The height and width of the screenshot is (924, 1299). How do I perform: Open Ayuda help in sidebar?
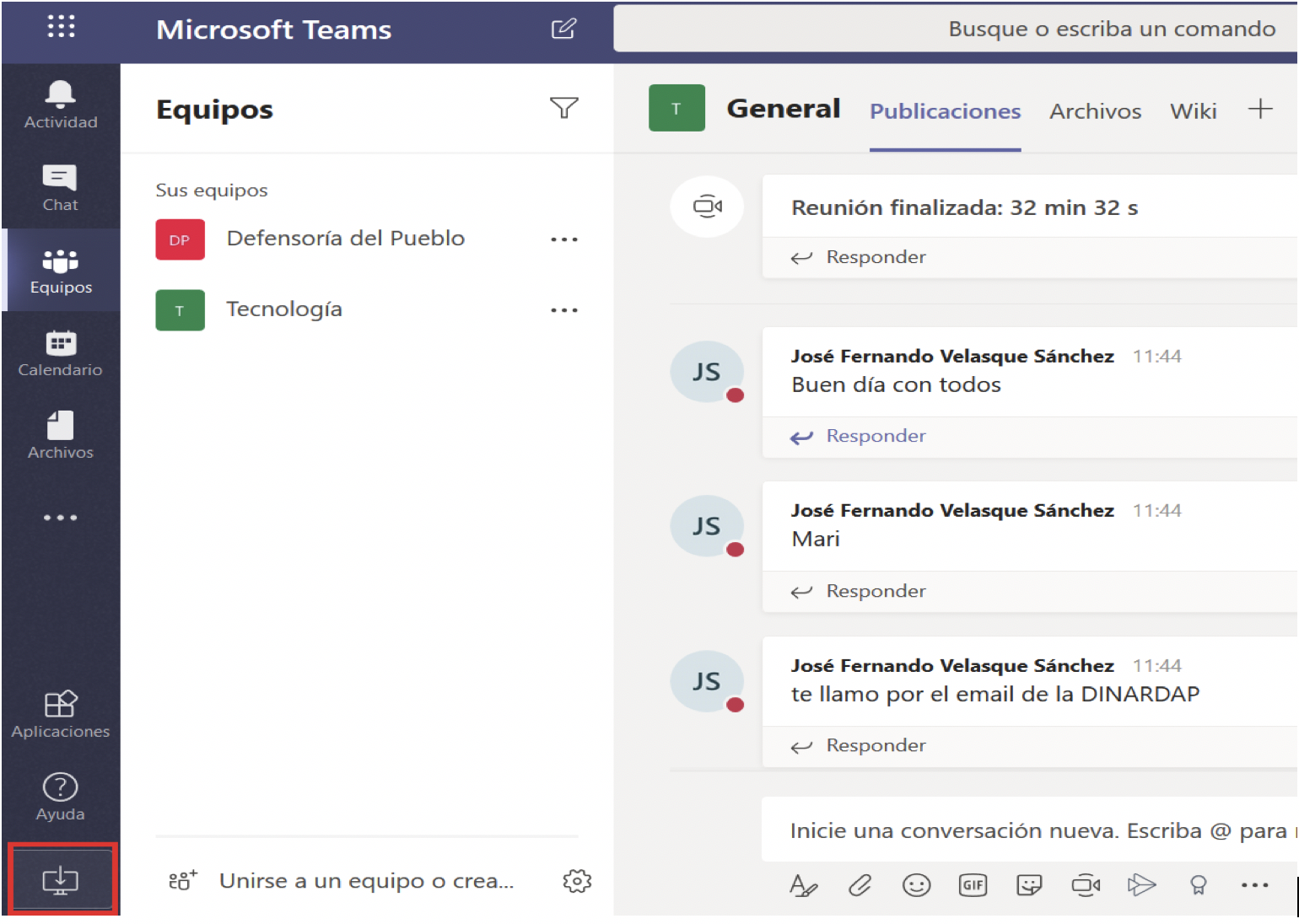(61, 797)
